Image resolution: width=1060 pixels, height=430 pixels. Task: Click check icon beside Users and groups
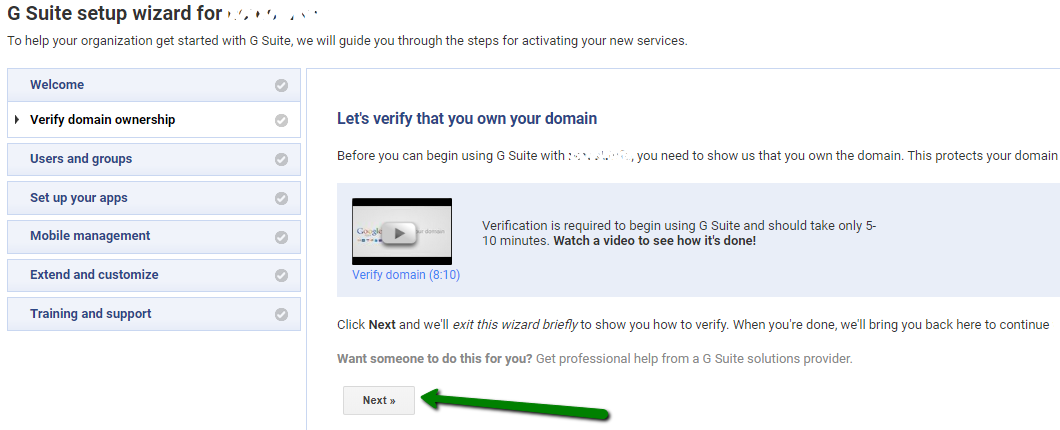pos(281,160)
